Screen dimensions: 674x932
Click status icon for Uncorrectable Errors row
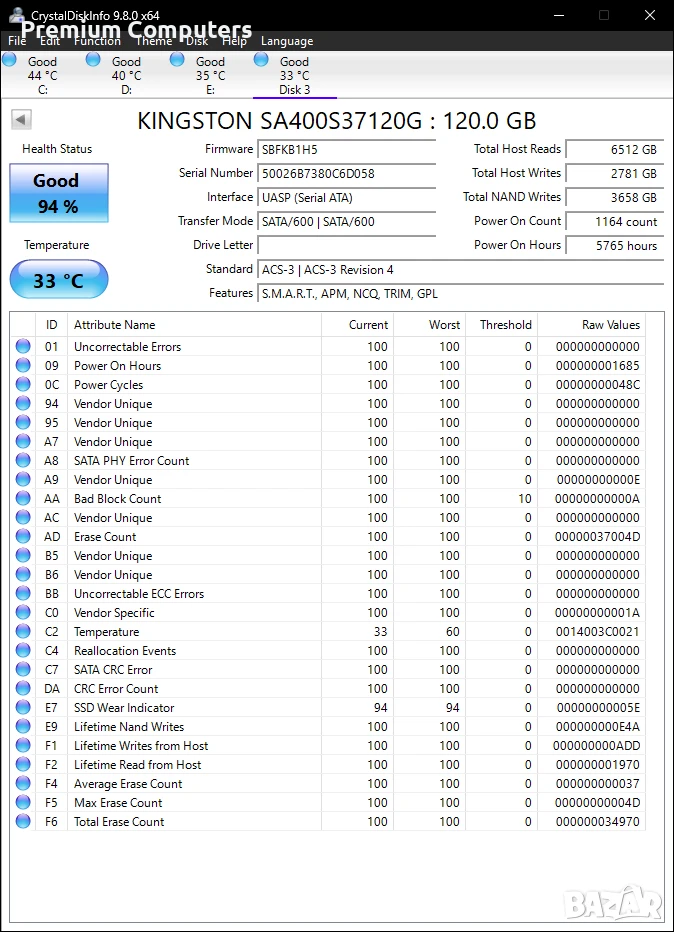point(23,346)
